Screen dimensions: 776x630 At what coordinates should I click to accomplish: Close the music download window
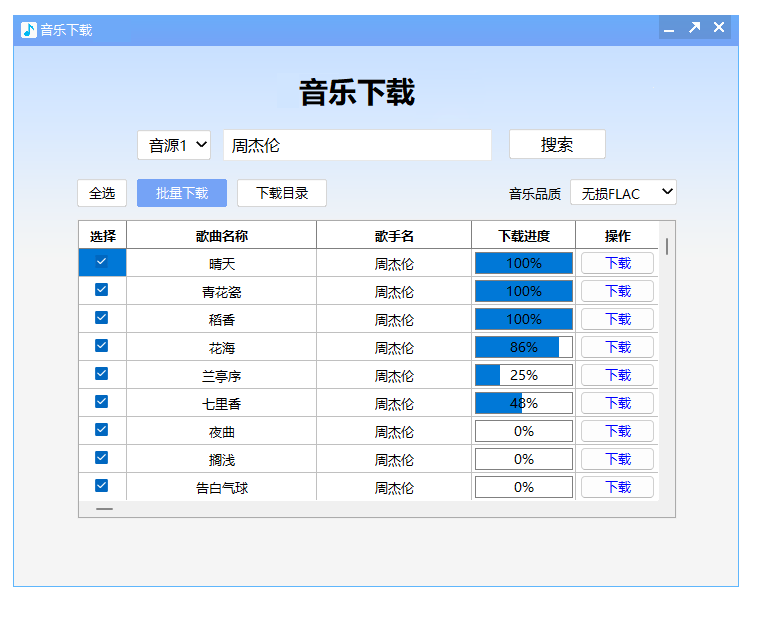719,28
